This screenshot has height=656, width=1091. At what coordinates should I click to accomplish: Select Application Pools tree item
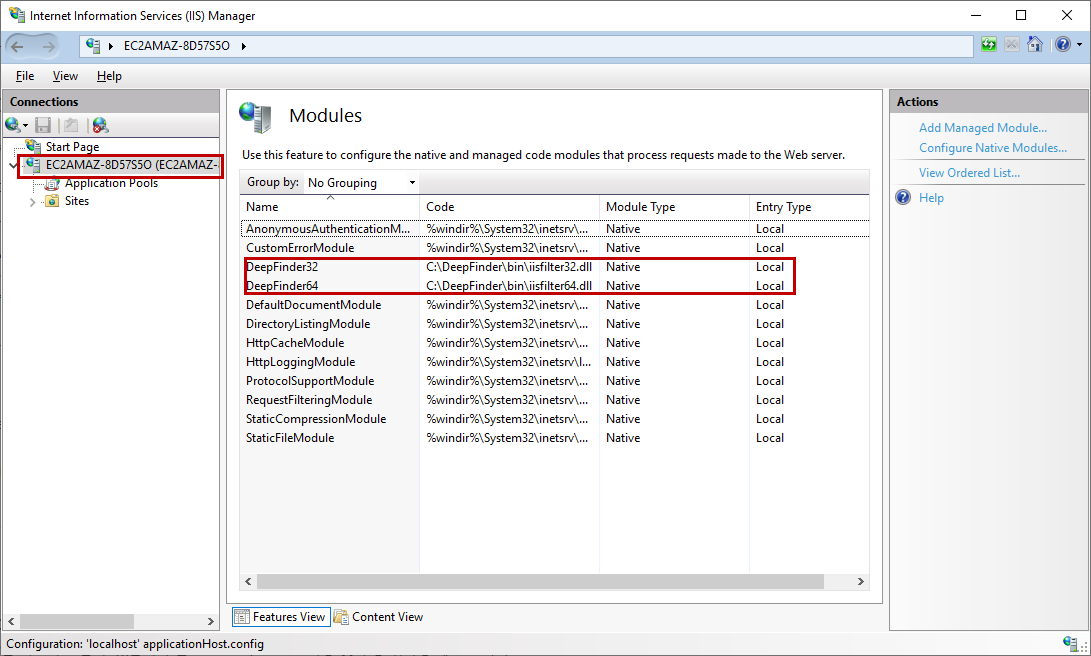click(111, 183)
